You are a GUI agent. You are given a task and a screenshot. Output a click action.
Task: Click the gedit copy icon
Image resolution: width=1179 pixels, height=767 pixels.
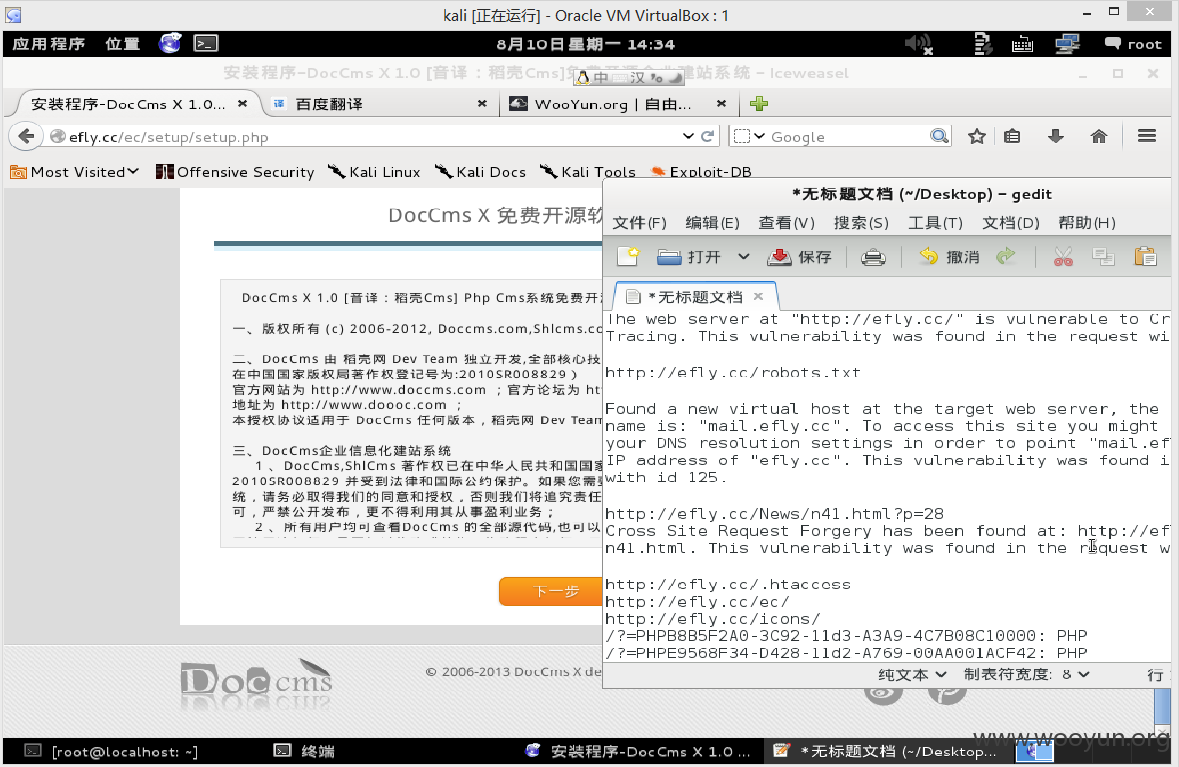point(1103,257)
